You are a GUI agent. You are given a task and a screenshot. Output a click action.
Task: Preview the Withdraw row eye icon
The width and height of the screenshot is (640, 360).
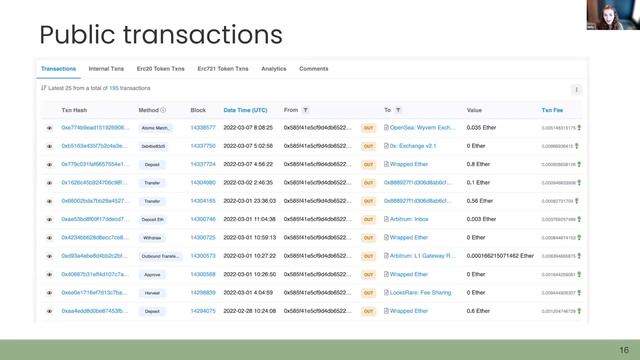(49, 238)
